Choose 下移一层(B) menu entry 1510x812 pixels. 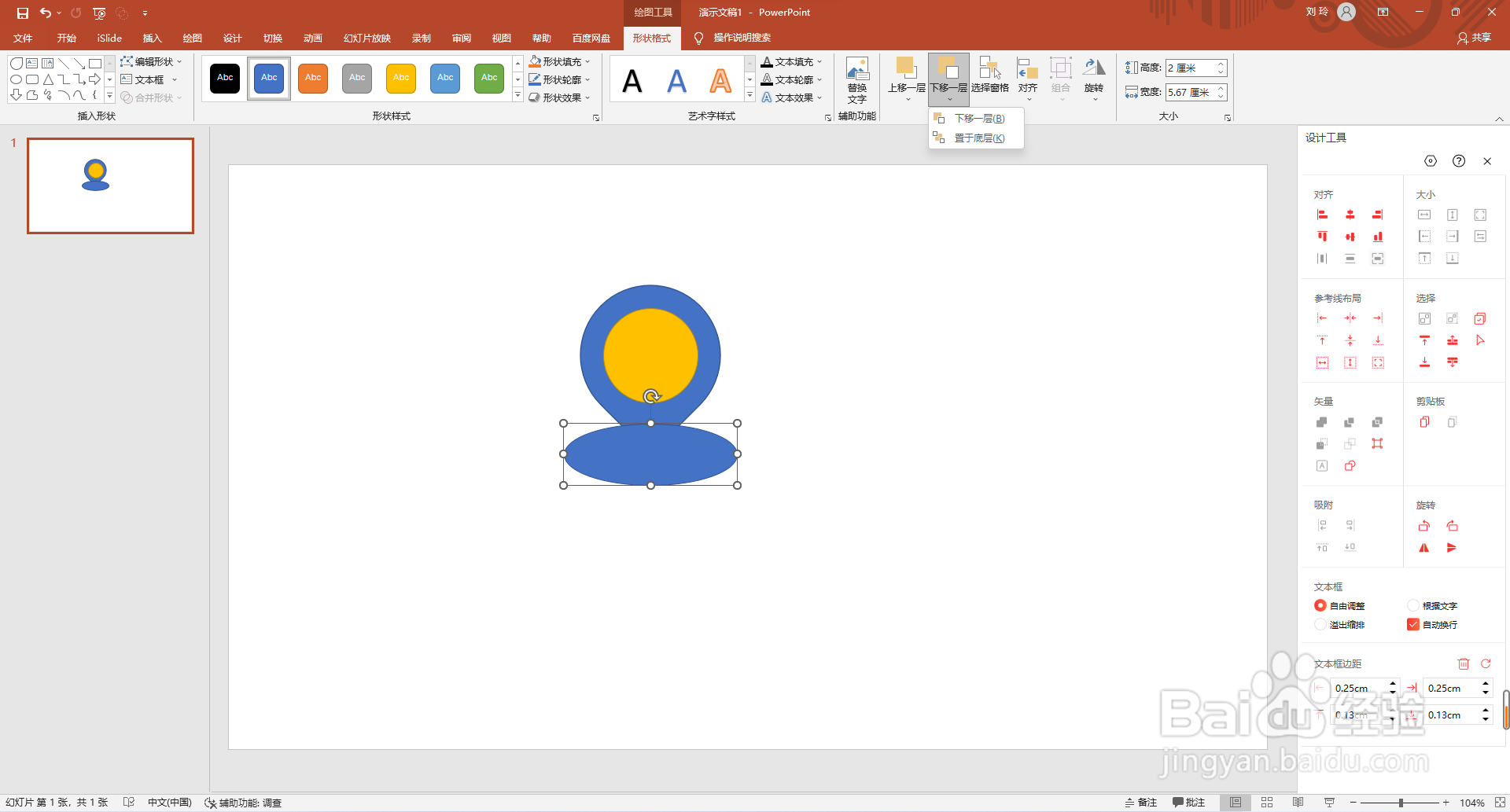click(x=976, y=118)
